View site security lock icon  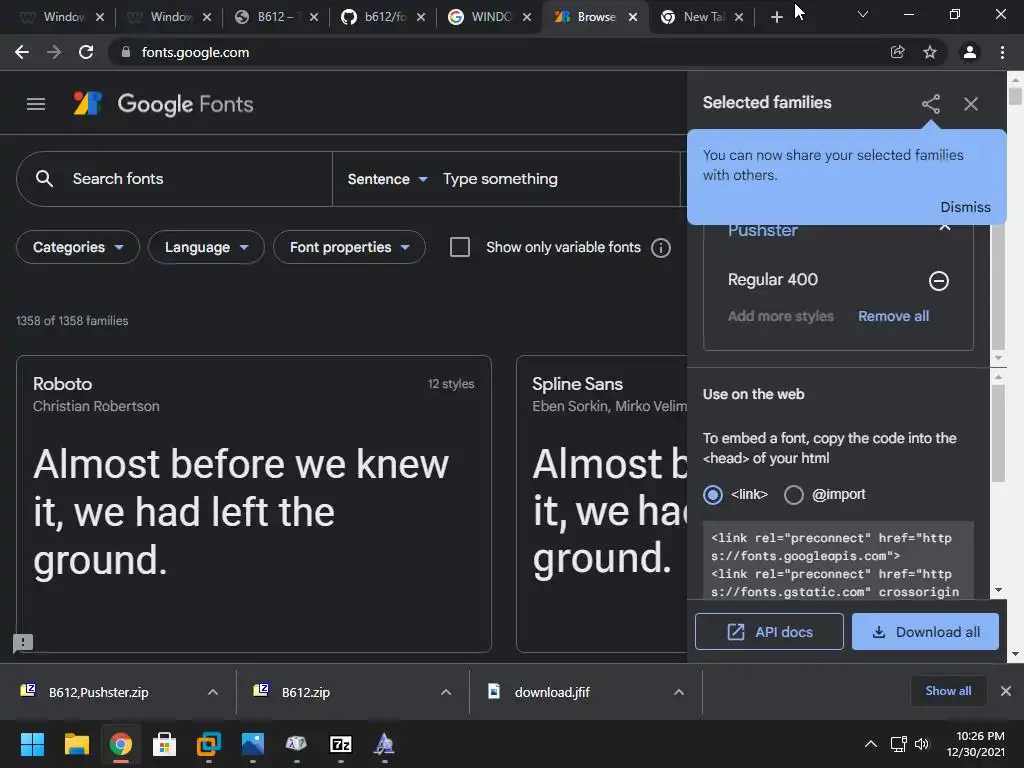(126, 52)
